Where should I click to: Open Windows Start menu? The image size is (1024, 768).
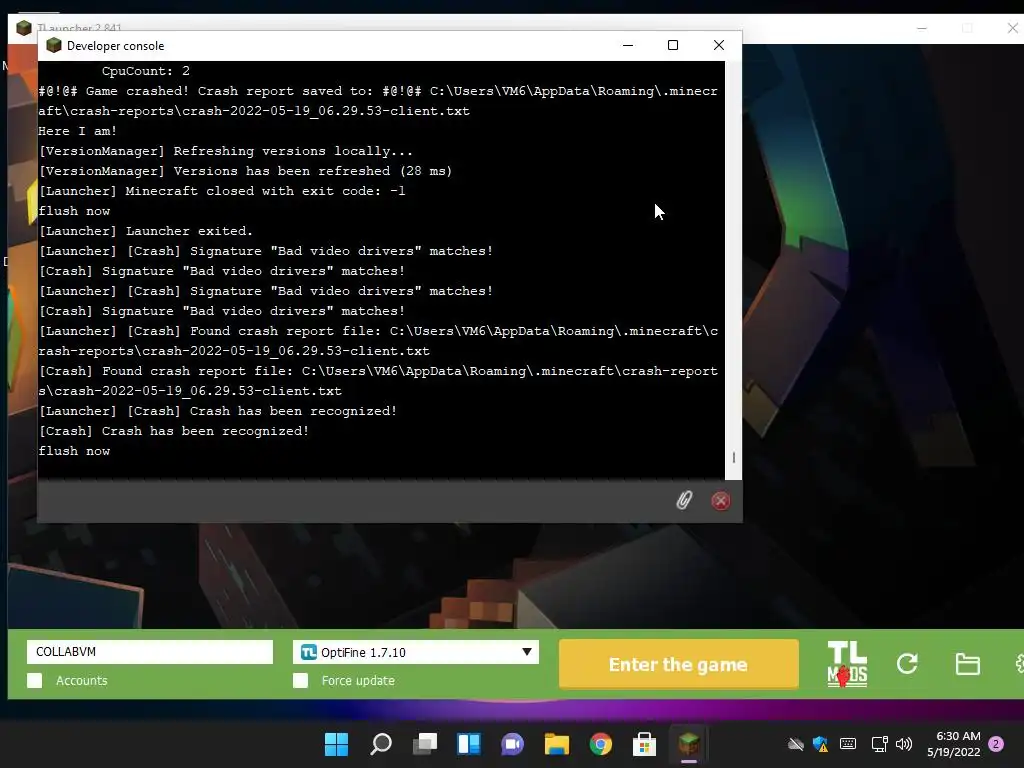click(336, 744)
